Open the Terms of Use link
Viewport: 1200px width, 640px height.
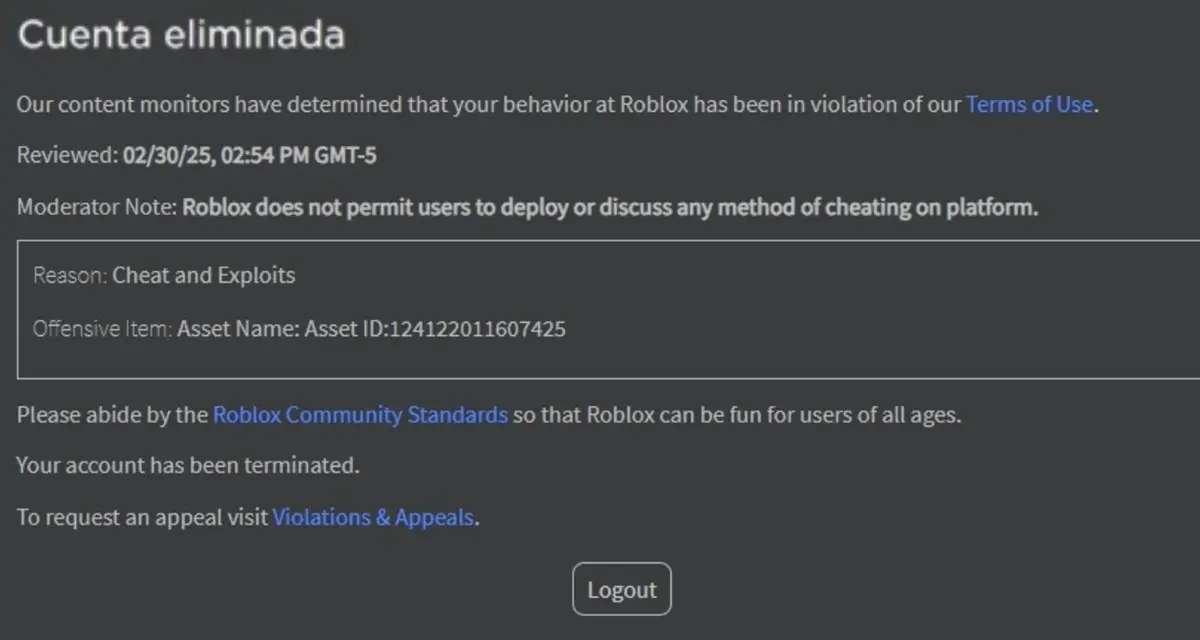(1029, 104)
